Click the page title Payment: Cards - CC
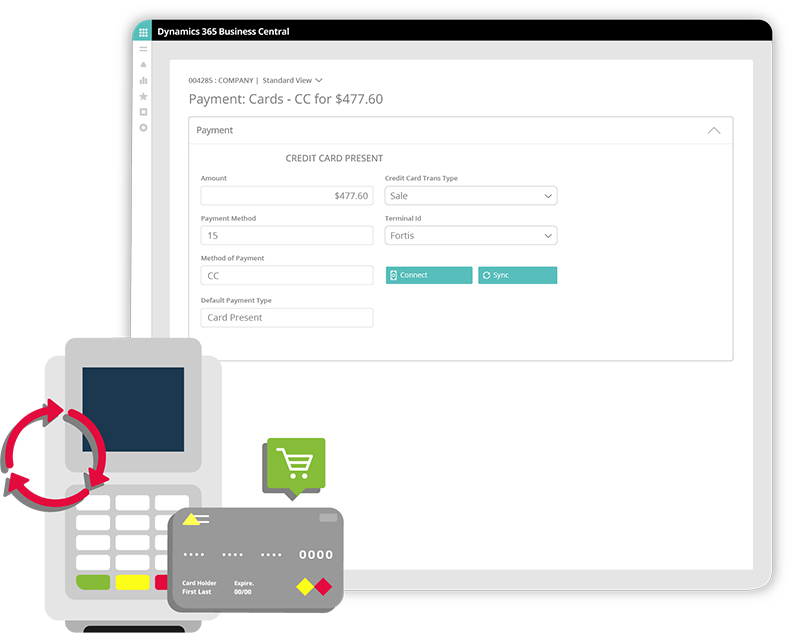Viewport: 793px width, 633px height. [x=286, y=99]
